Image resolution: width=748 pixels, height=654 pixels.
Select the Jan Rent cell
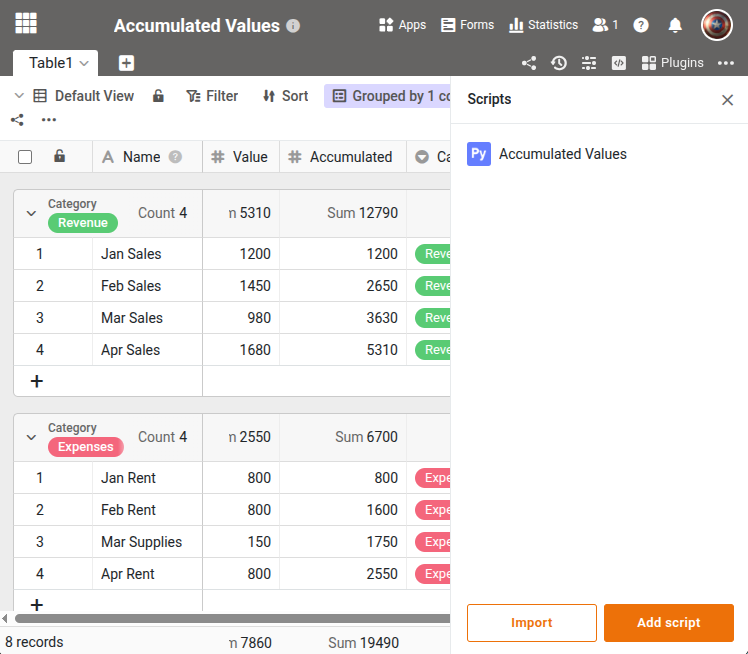[x=147, y=478]
